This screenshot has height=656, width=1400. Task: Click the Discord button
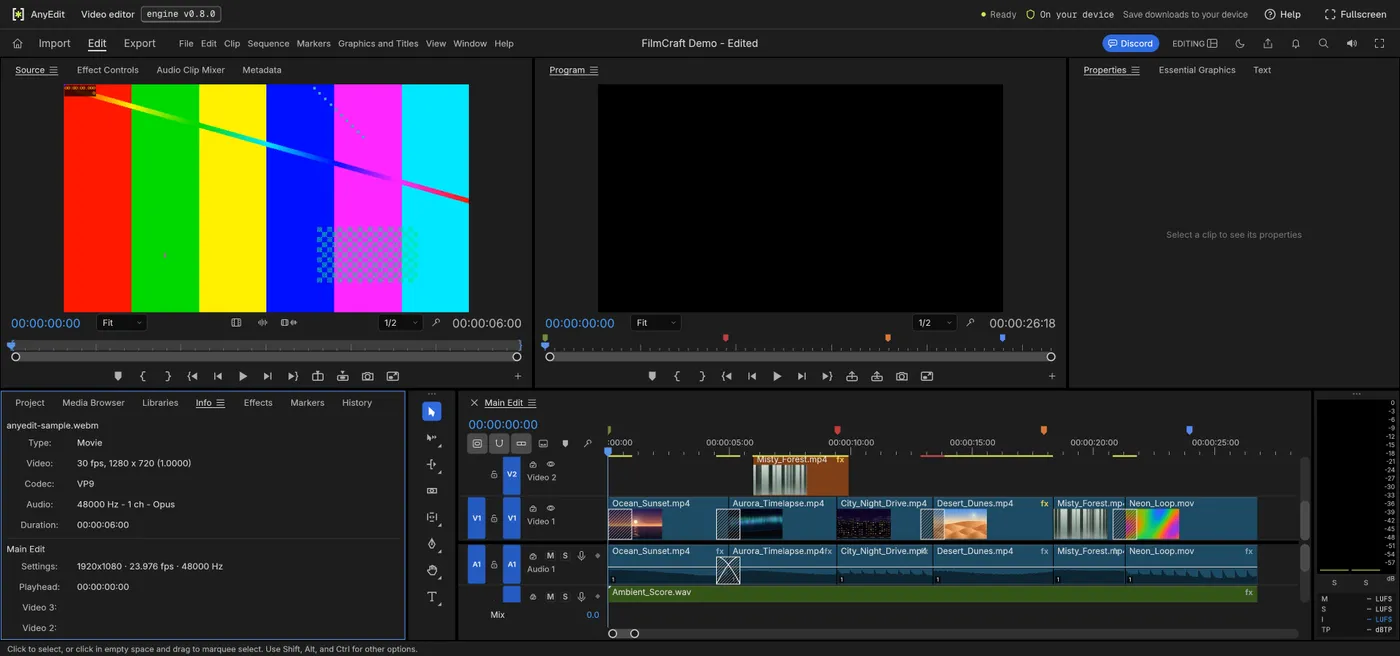coord(1130,43)
